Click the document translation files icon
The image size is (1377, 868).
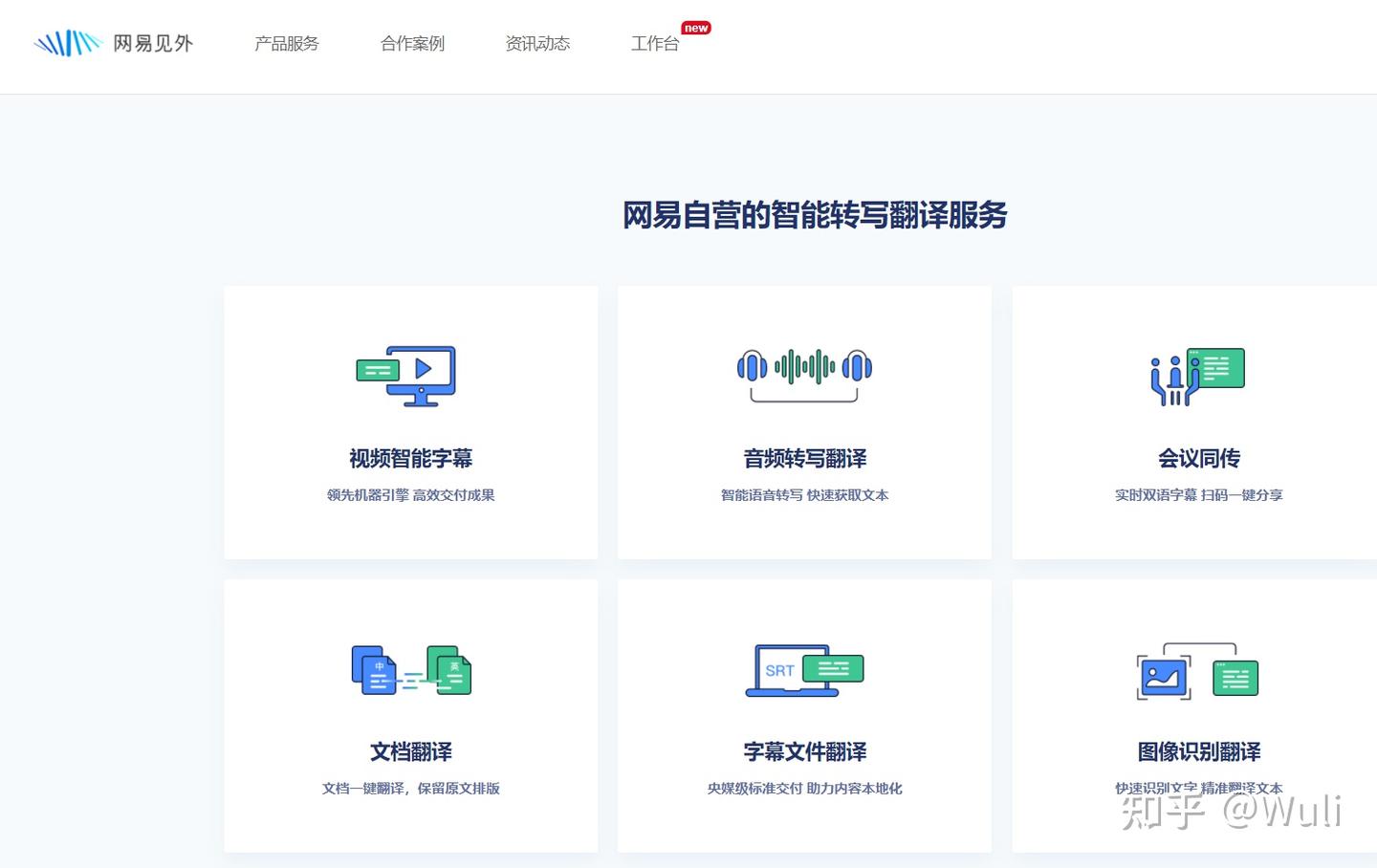click(x=411, y=669)
